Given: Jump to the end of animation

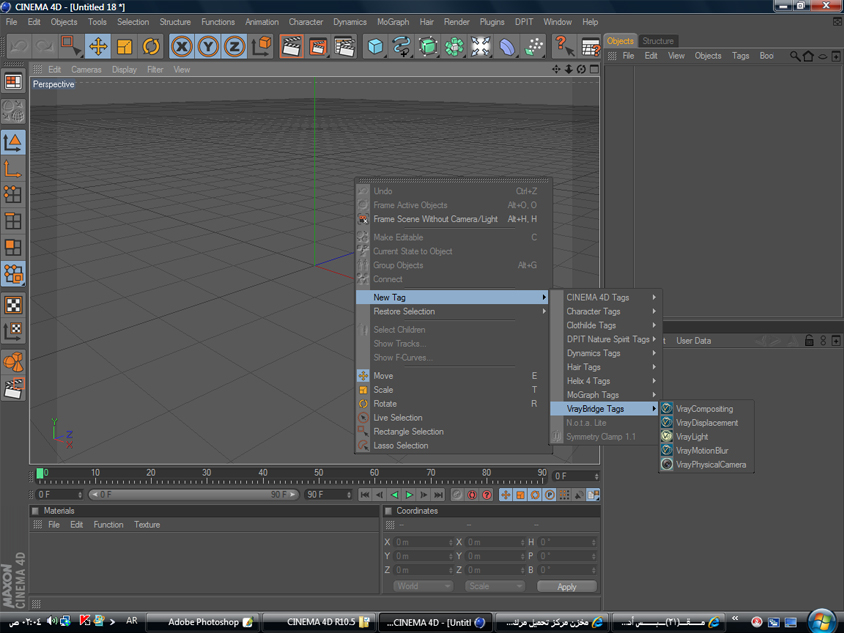Looking at the screenshot, I should (439, 495).
